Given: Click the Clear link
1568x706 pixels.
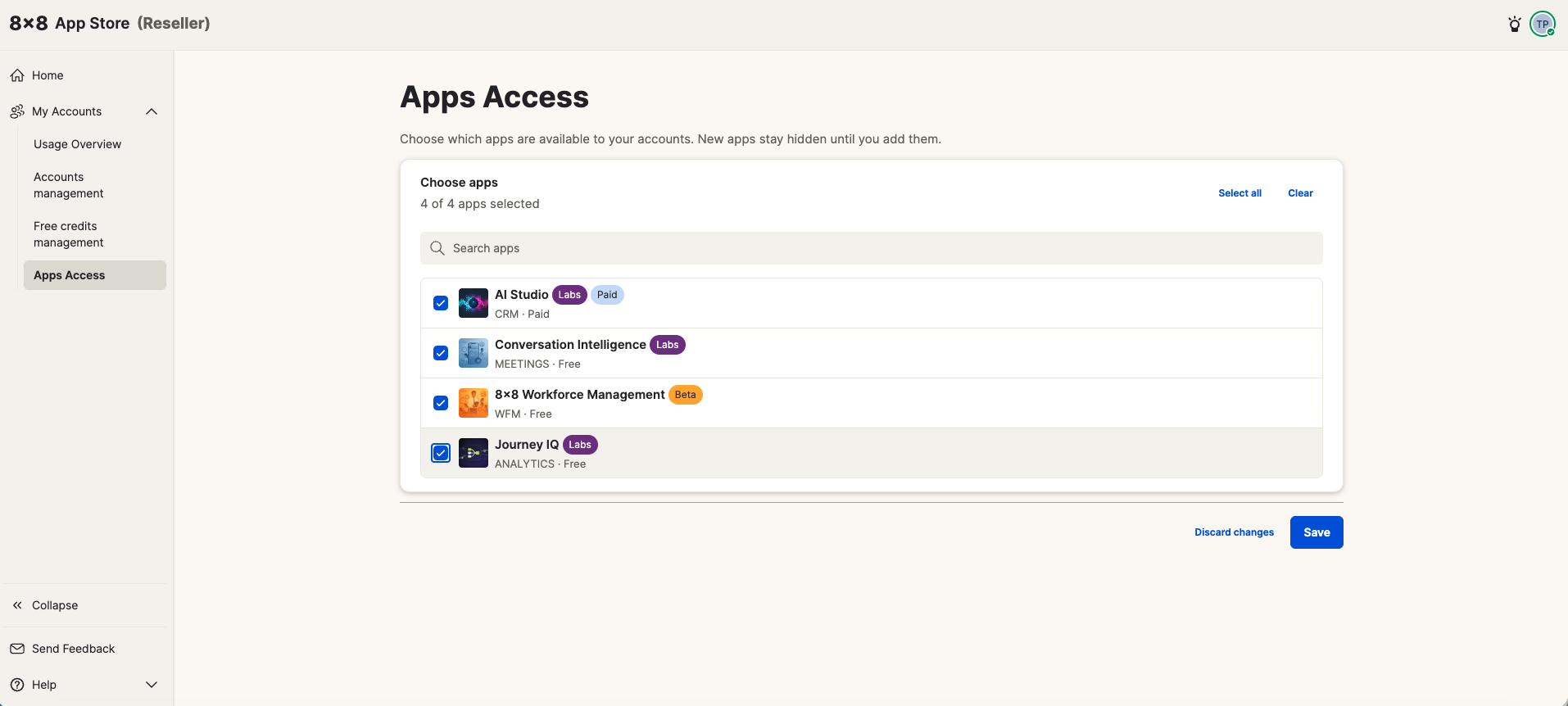Looking at the screenshot, I should coord(1300,193).
